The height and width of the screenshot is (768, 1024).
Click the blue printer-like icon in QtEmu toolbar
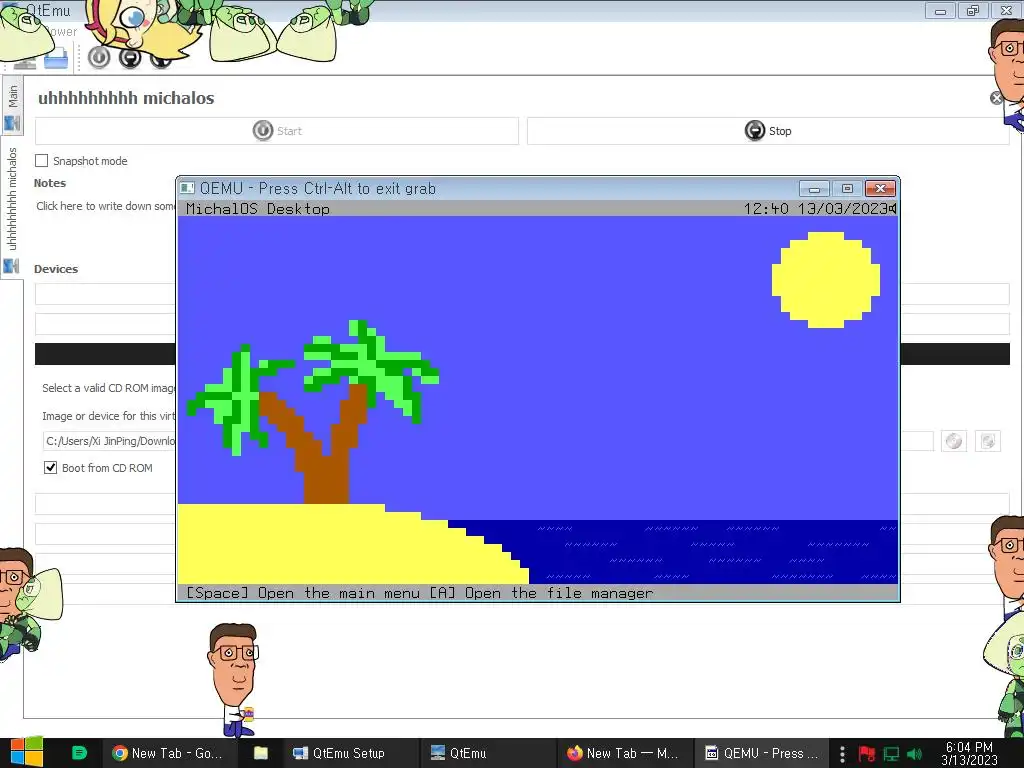coord(56,59)
